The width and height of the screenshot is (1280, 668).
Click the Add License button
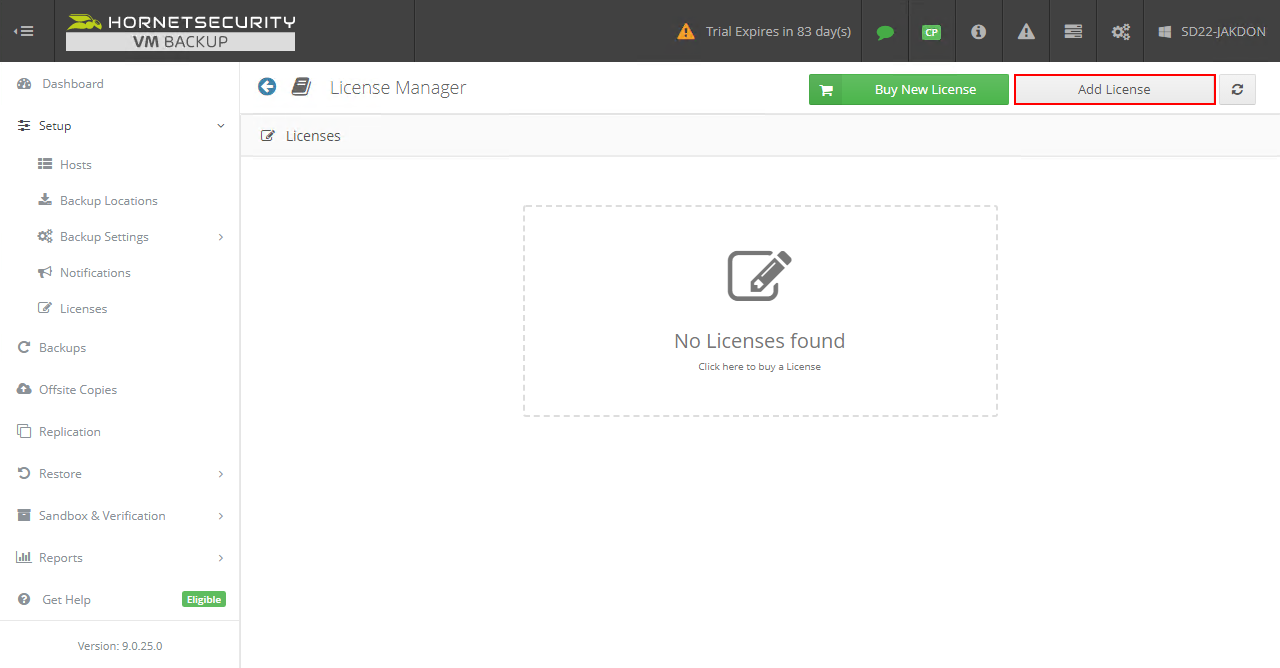[1114, 89]
